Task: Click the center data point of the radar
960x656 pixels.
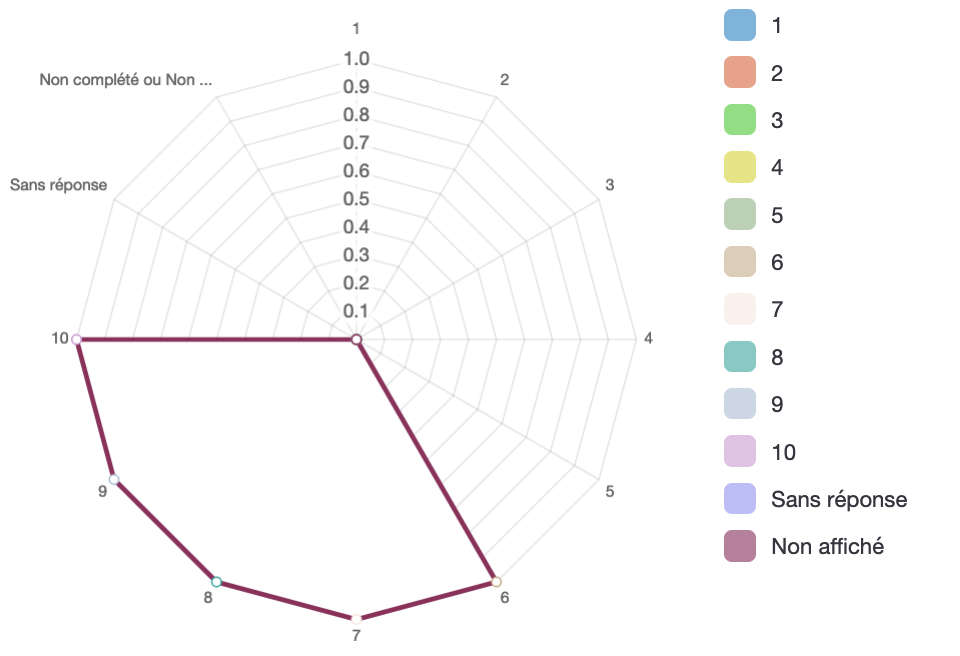Action: click(x=356, y=339)
